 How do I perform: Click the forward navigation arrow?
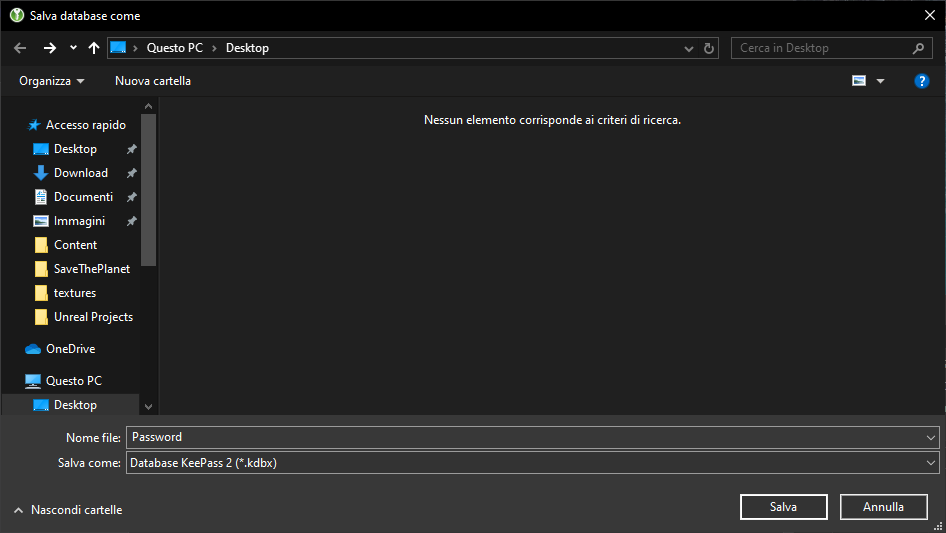coord(50,48)
